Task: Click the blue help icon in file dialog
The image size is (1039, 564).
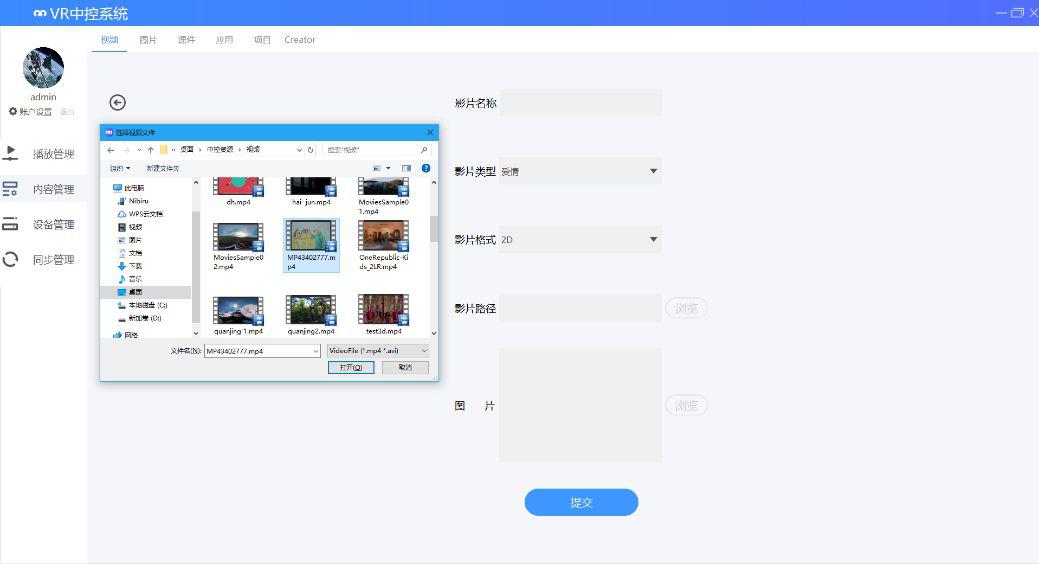Action: pyautogui.click(x=426, y=168)
